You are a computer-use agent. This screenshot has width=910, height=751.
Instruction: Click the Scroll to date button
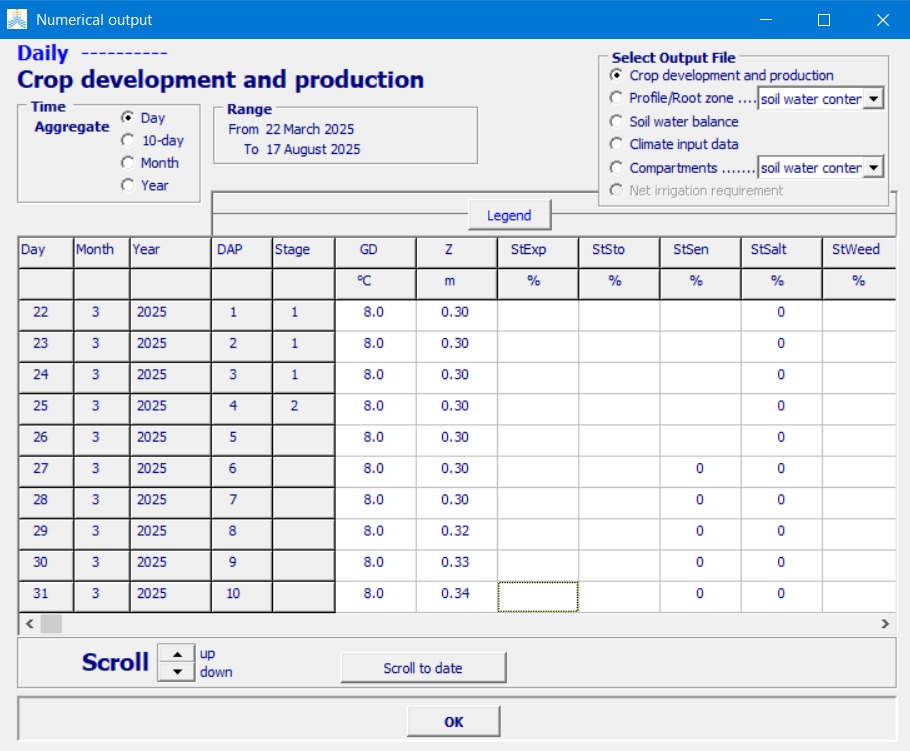[x=423, y=668]
